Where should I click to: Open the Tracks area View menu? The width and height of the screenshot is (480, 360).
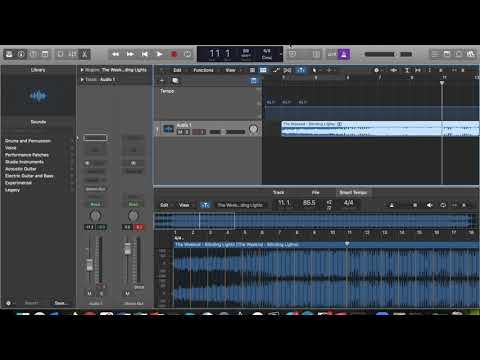230,70
